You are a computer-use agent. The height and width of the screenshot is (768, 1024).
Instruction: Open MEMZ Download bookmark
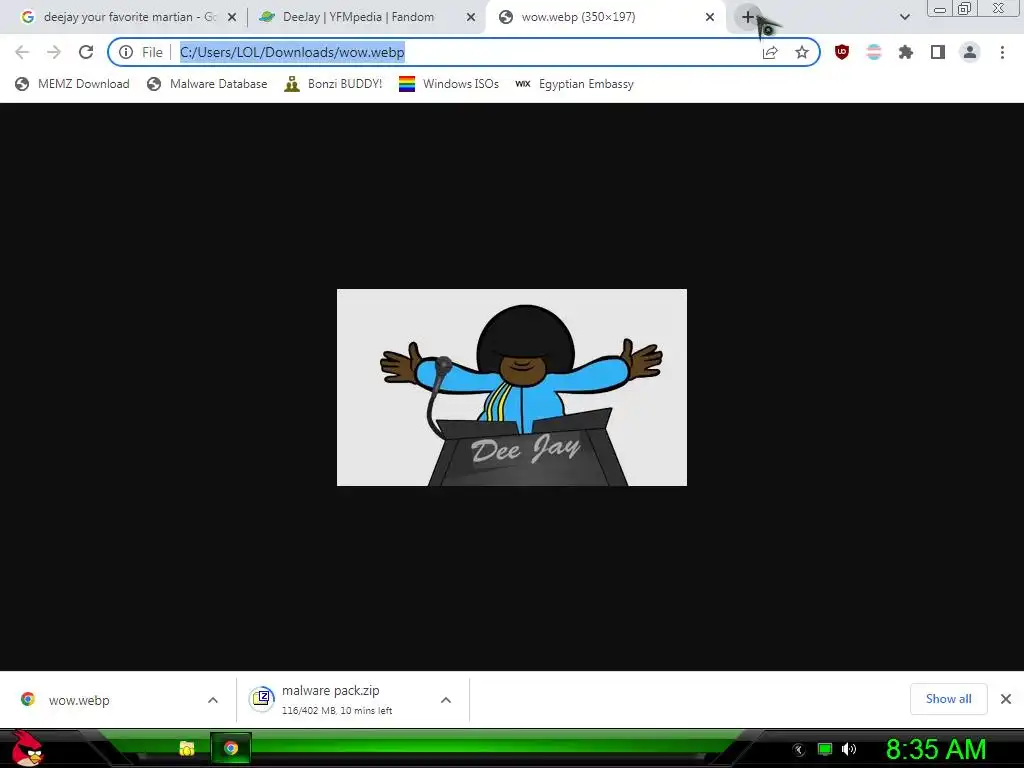72,84
